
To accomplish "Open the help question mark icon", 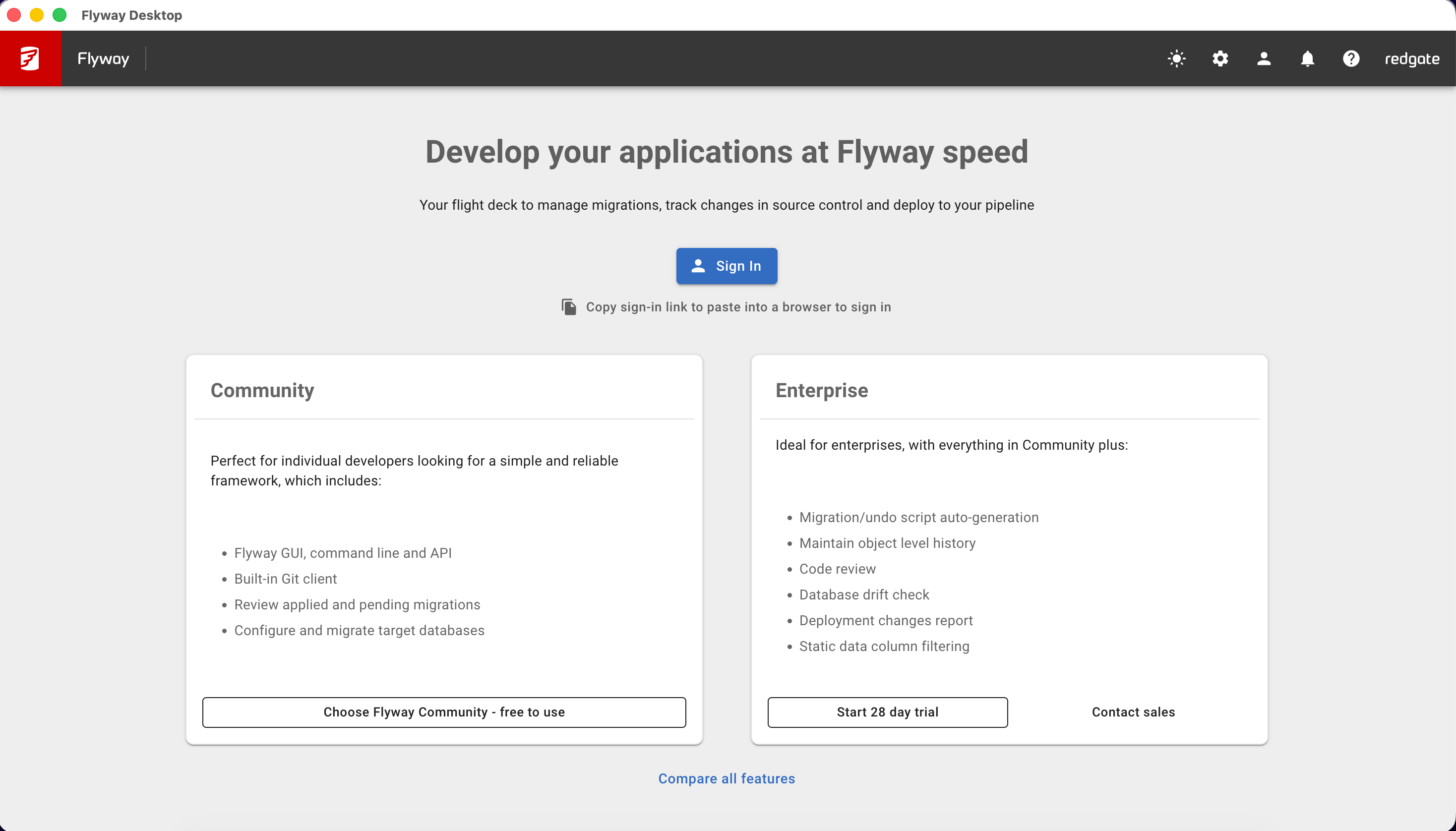I will click(x=1351, y=59).
